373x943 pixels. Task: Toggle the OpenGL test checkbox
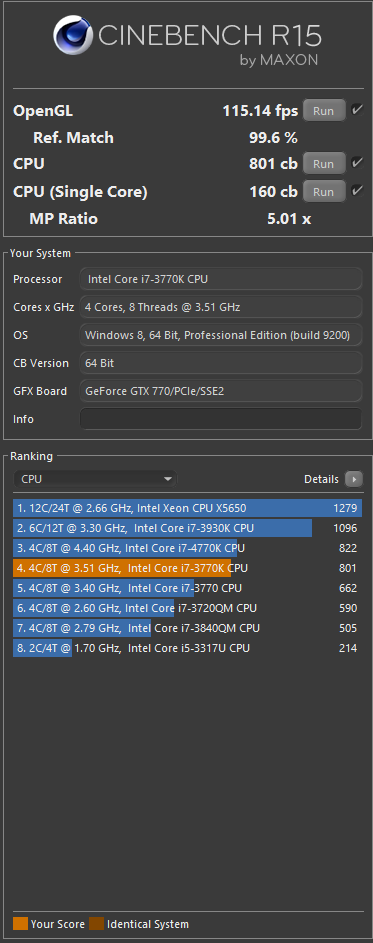click(x=357, y=110)
